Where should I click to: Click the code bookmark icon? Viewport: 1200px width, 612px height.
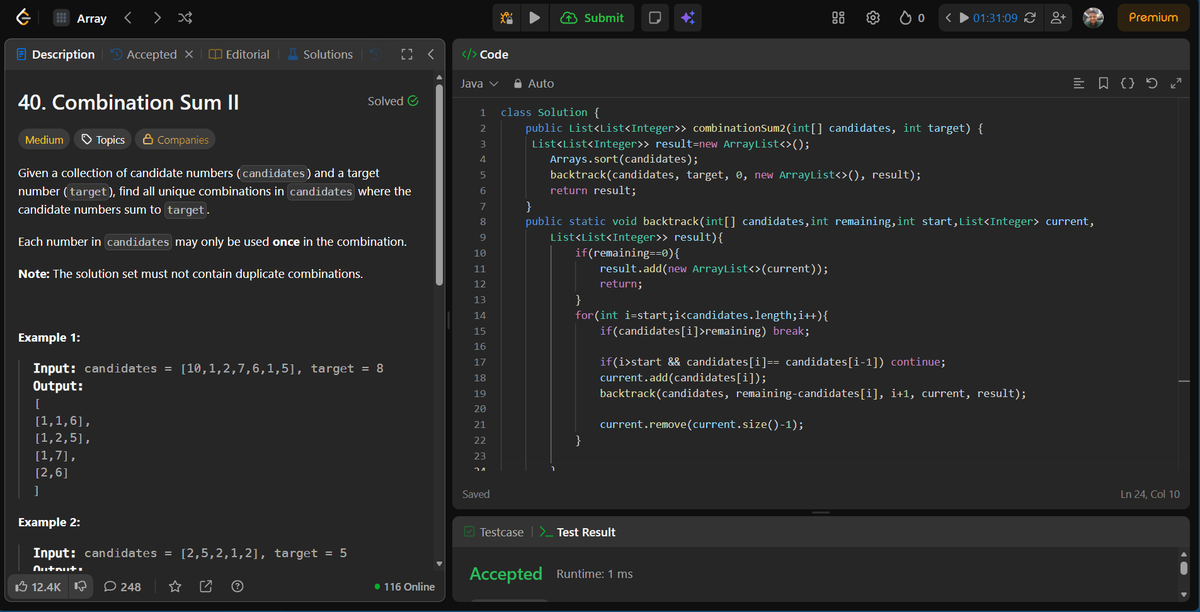point(1103,83)
